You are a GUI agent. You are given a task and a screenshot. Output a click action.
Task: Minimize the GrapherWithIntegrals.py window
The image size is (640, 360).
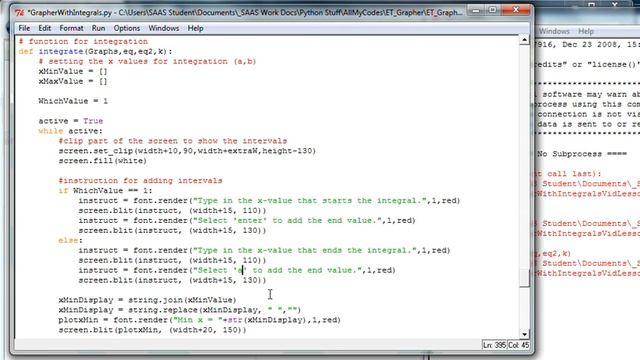[476, 10]
